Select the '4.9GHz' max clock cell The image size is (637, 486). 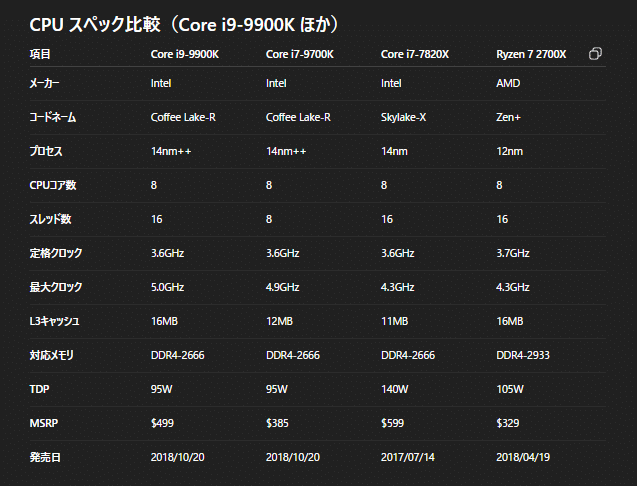click(x=282, y=287)
